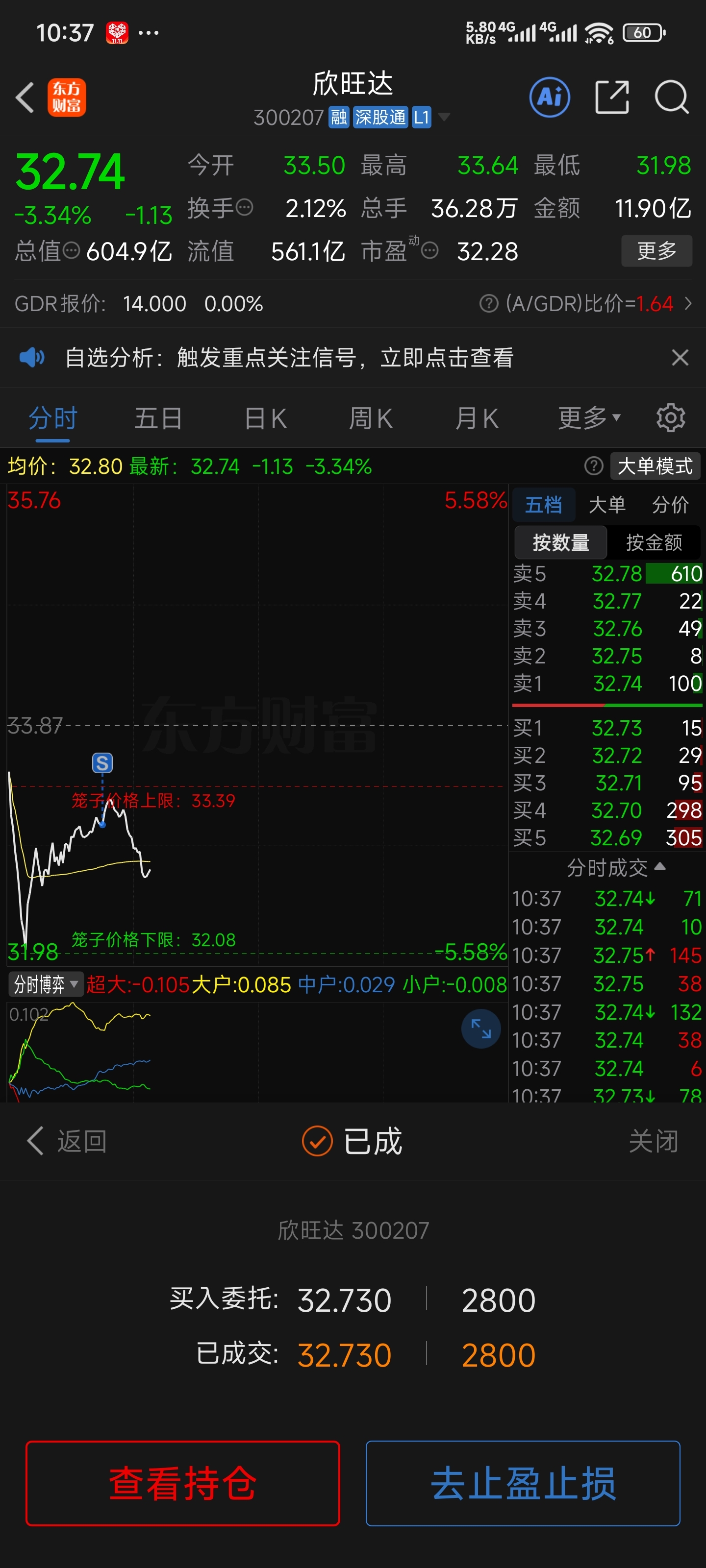This screenshot has width=706, height=1568.
Task: Tap the 买3 row at 32.71
Action: (x=607, y=783)
